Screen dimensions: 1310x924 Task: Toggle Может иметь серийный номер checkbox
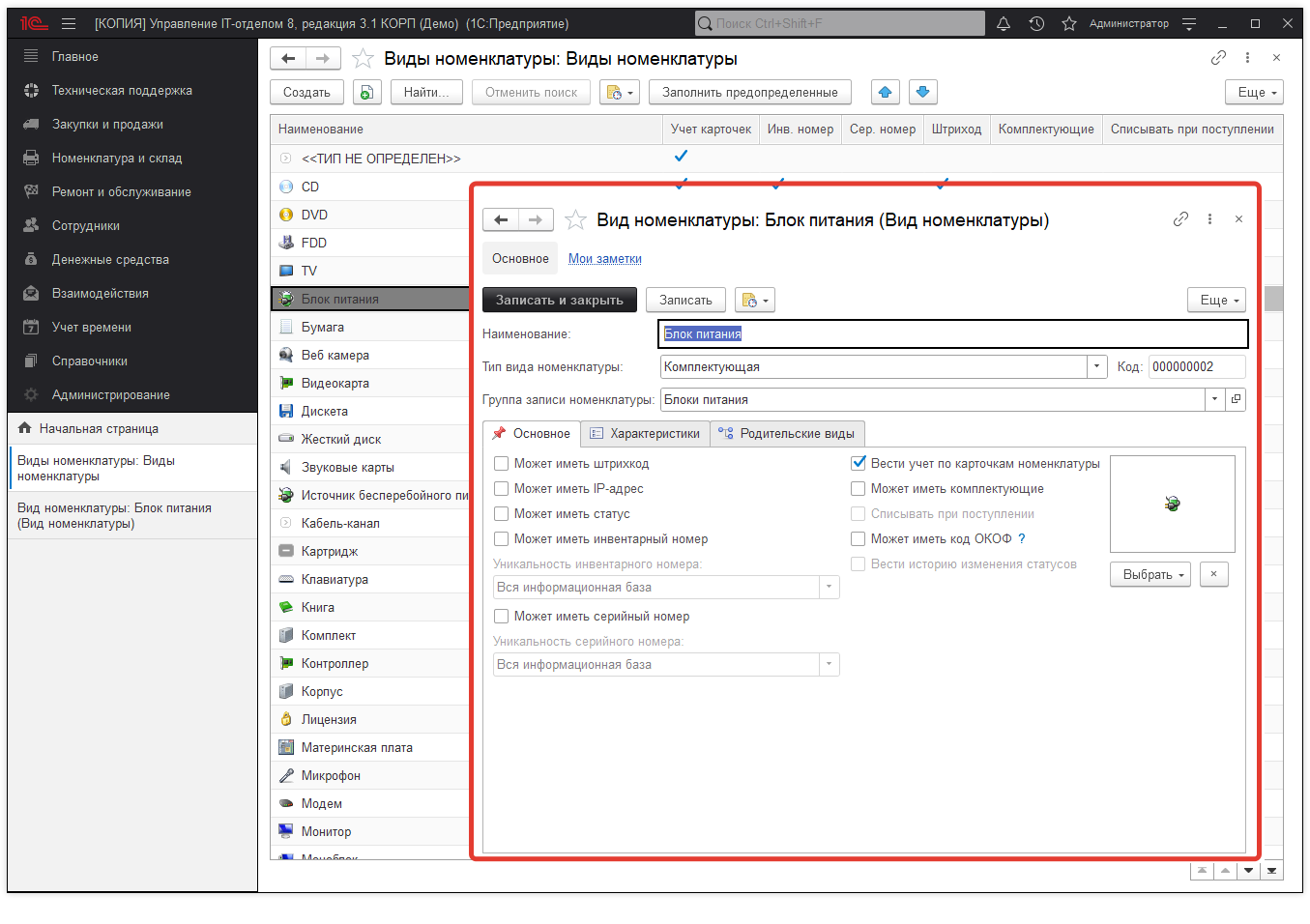[501, 617]
